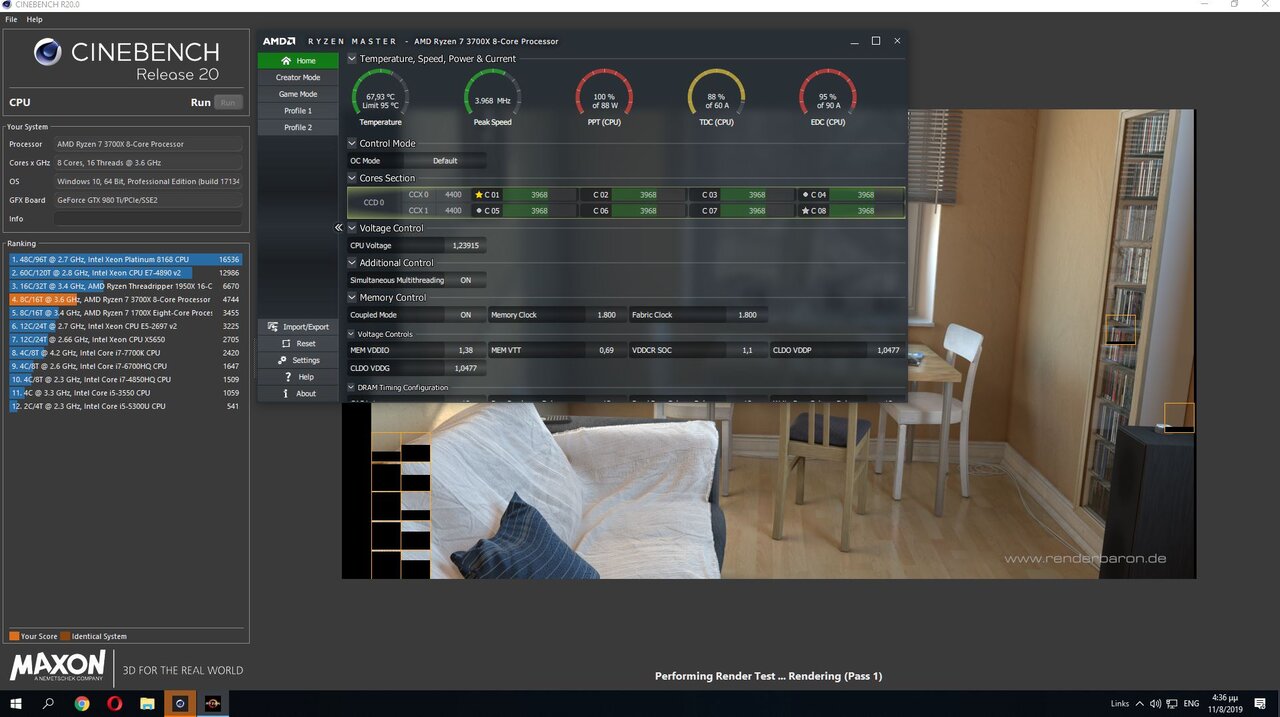Click the Reset icon in Ryzen Master
The width and height of the screenshot is (1280, 717).
(287, 344)
